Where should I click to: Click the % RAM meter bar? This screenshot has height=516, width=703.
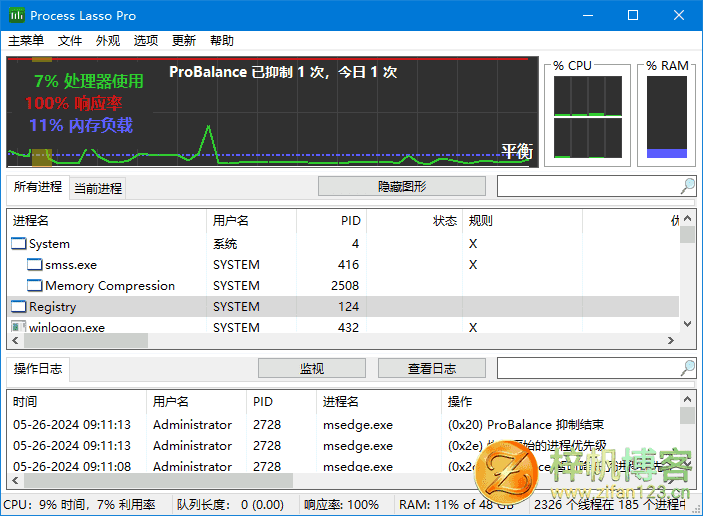pyautogui.click(x=667, y=117)
